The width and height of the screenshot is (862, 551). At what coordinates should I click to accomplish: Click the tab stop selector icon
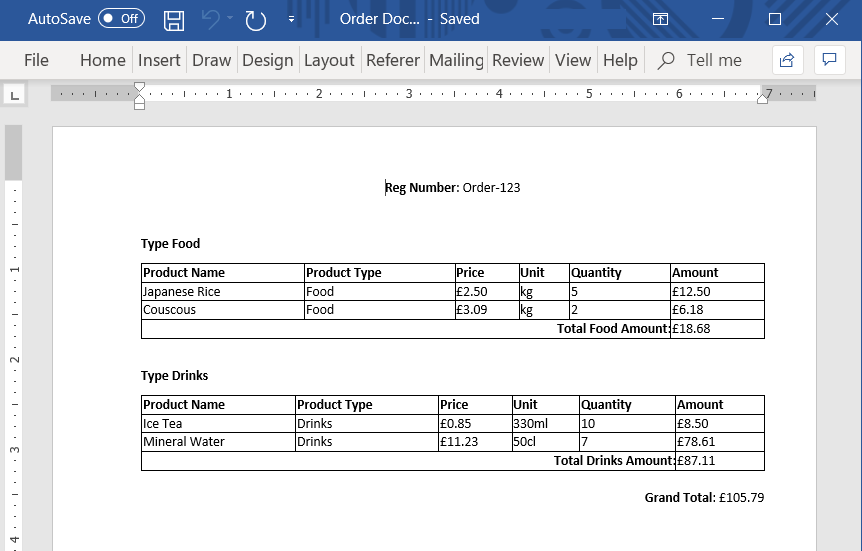(x=15, y=95)
